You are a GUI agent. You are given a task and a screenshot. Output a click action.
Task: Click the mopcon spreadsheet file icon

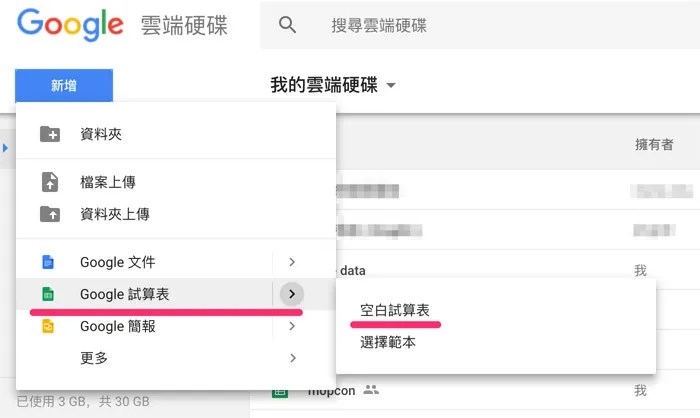pos(280,392)
